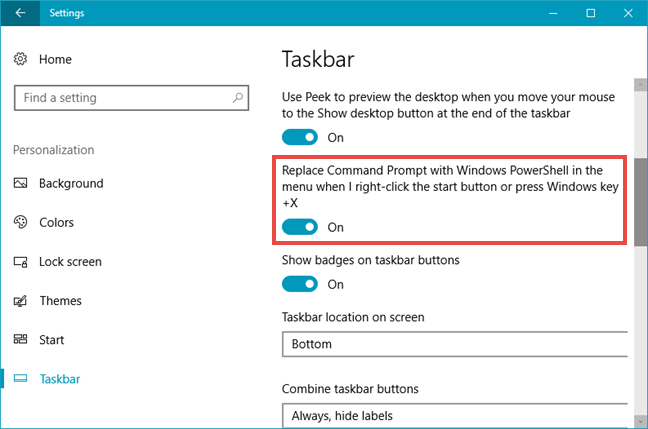Viewport: 648px width, 429px height.
Task: Select the Taskbar sidebar icon
Action: [x=20, y=378]
